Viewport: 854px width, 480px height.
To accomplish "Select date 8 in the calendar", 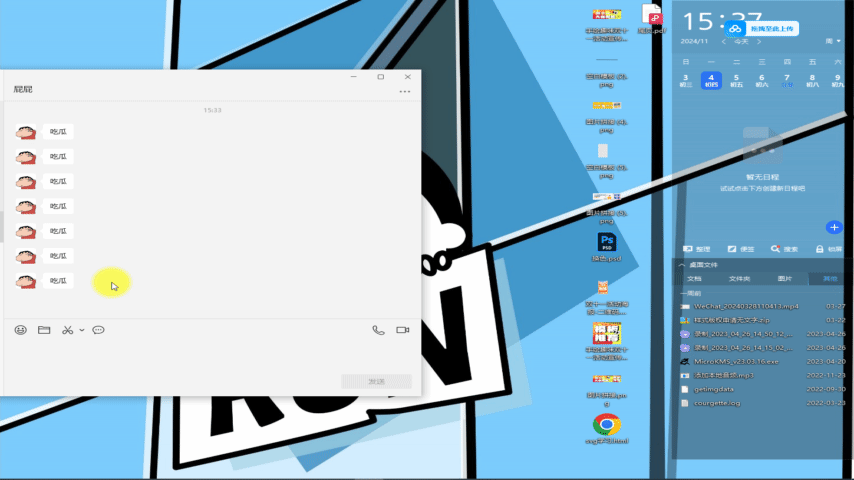I will (x=812, y=81).
